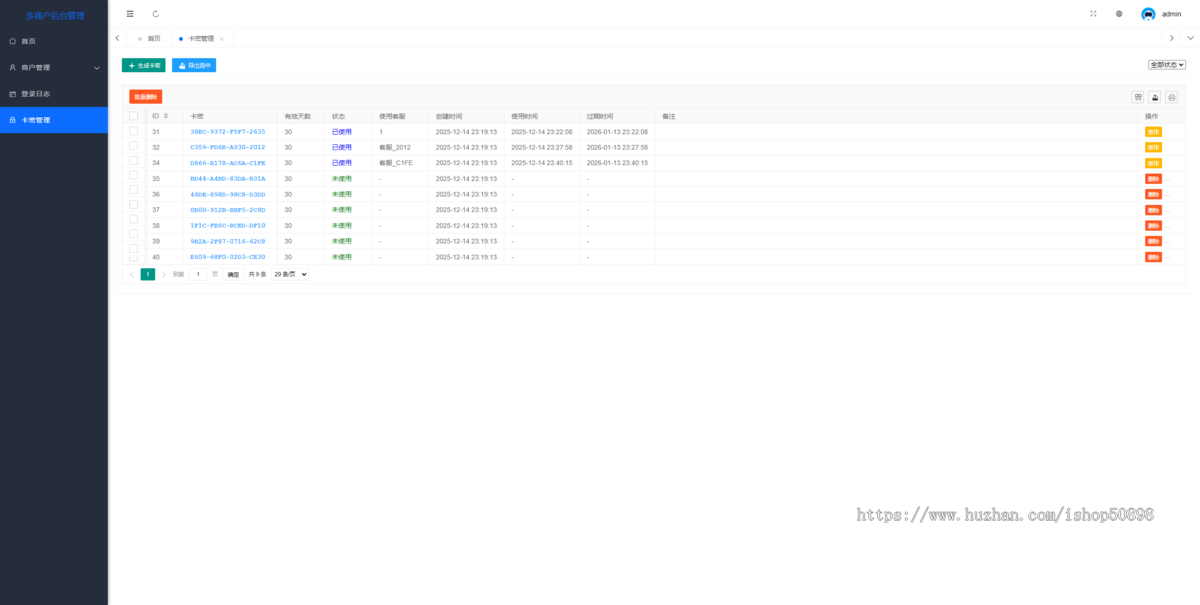Select checkbox for row ID 34

coord(134,161)
